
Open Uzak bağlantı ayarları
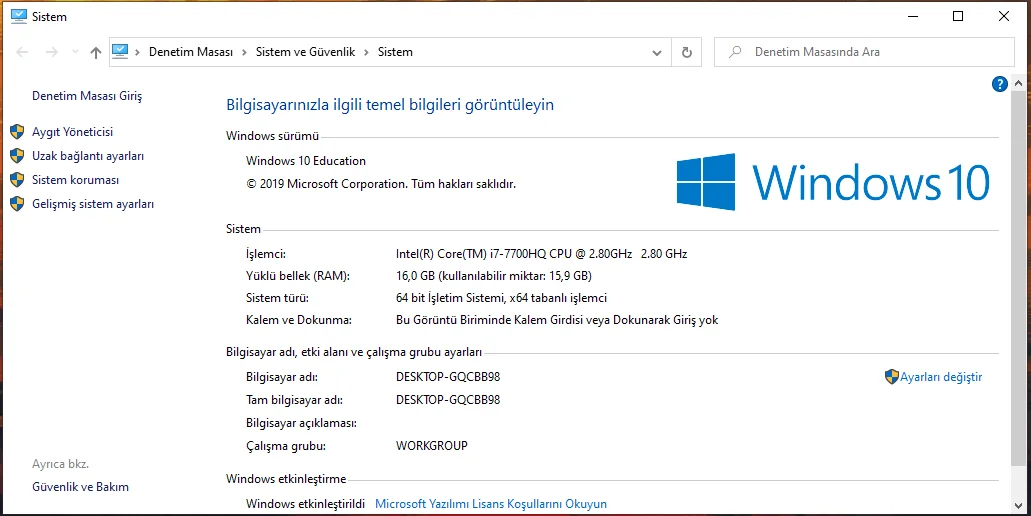(x=88, y=156)
